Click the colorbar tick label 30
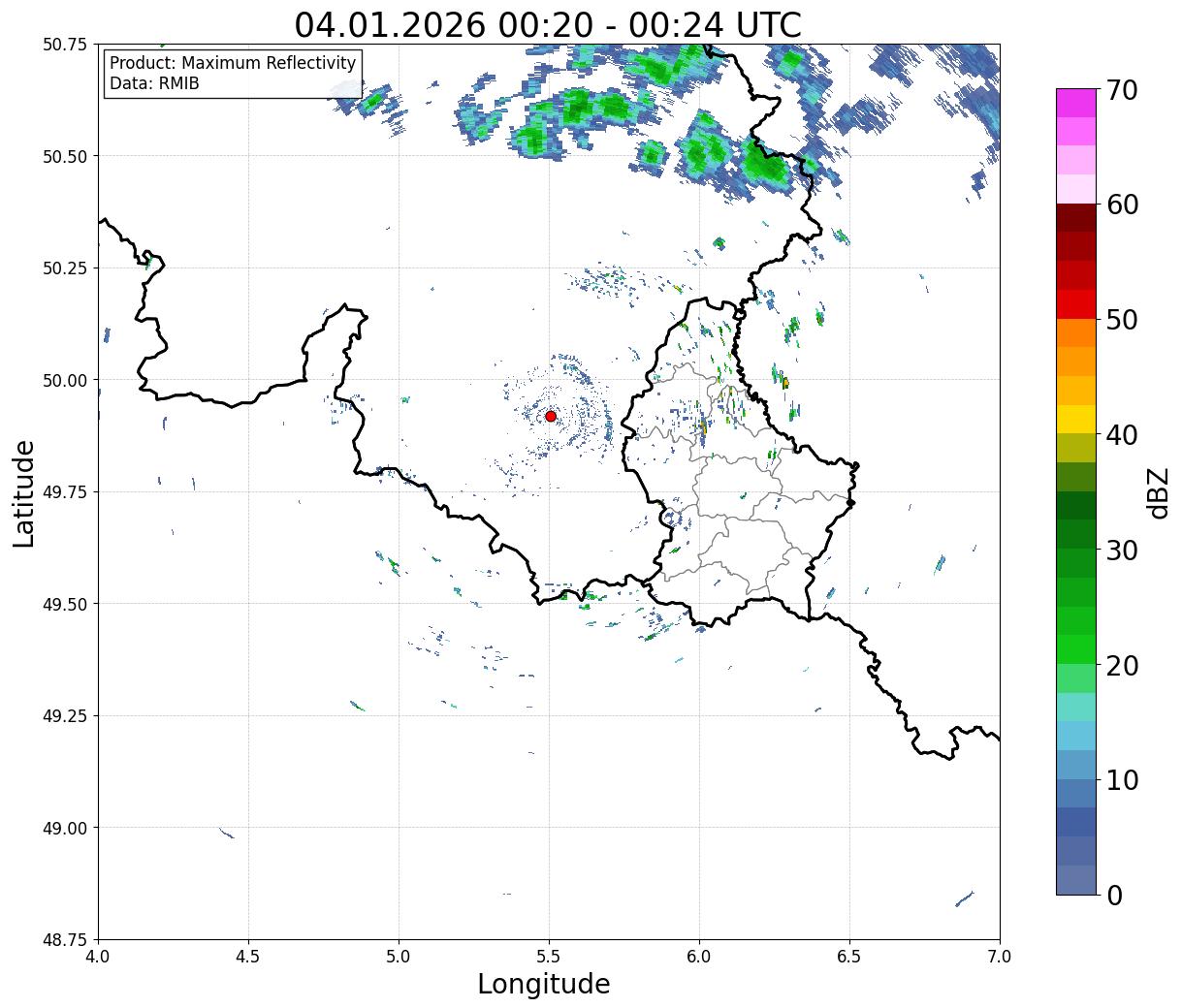 click(x=1122, y=551)
